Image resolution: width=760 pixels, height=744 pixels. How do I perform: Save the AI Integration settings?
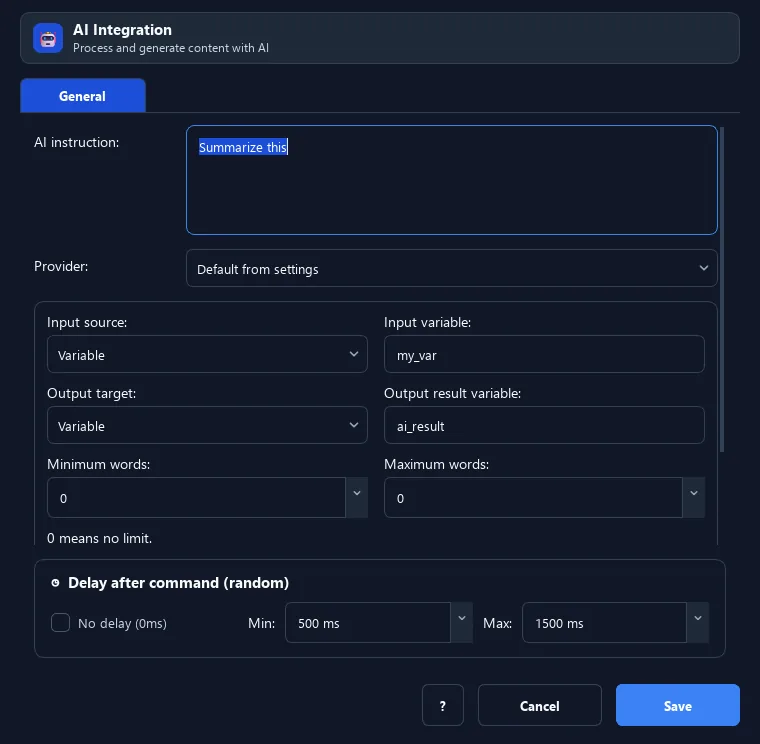[x=678, y=705]
